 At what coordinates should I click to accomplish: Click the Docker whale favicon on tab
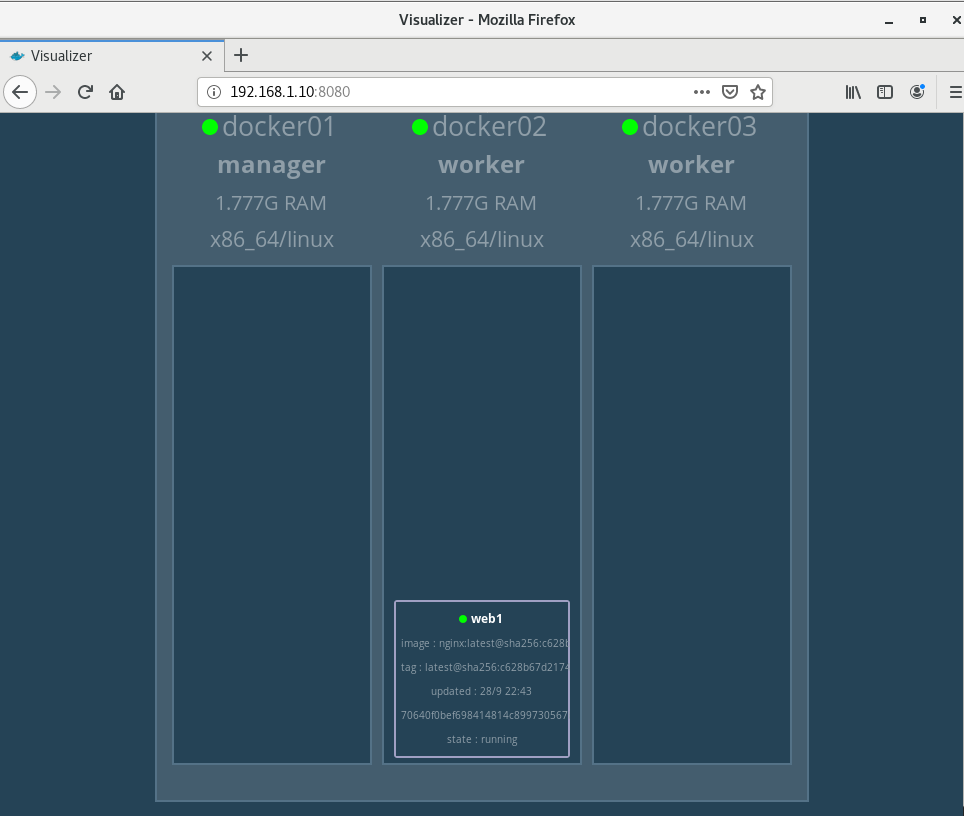pyautogui.click(x=17, y=56)
